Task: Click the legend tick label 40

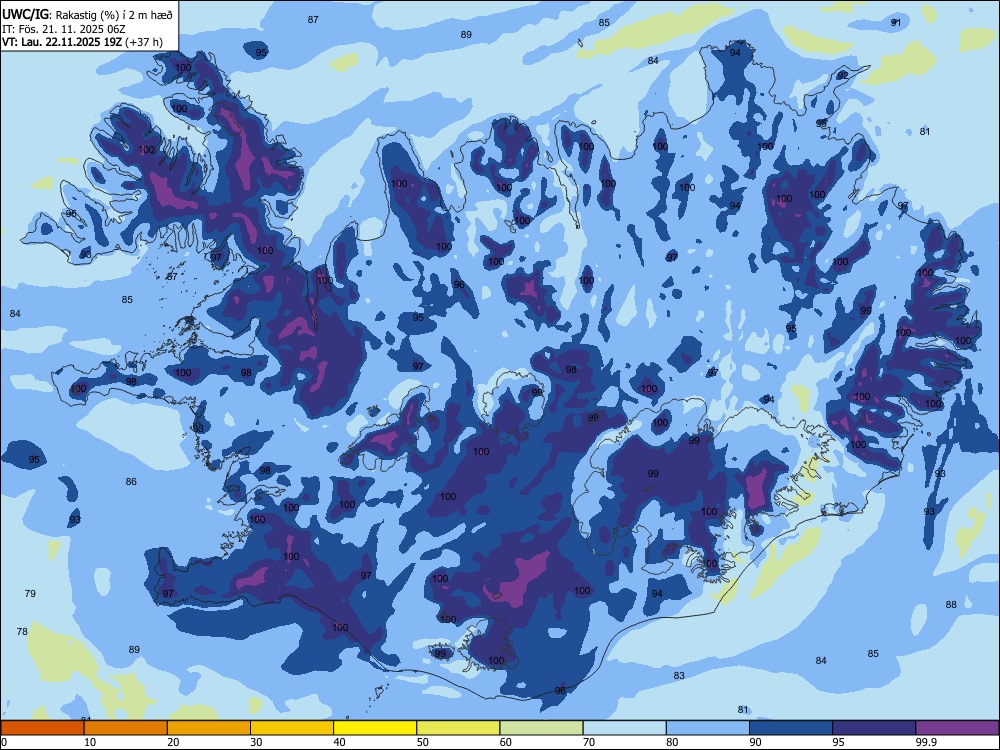Action: 339,742
